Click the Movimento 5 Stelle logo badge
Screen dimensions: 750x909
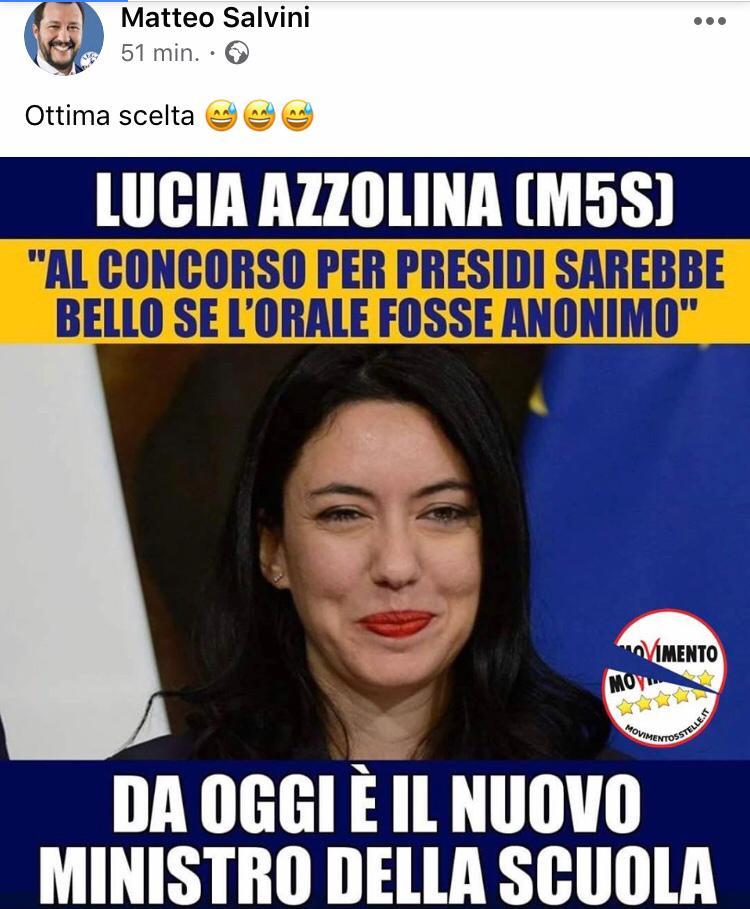[x=664, y=677]
